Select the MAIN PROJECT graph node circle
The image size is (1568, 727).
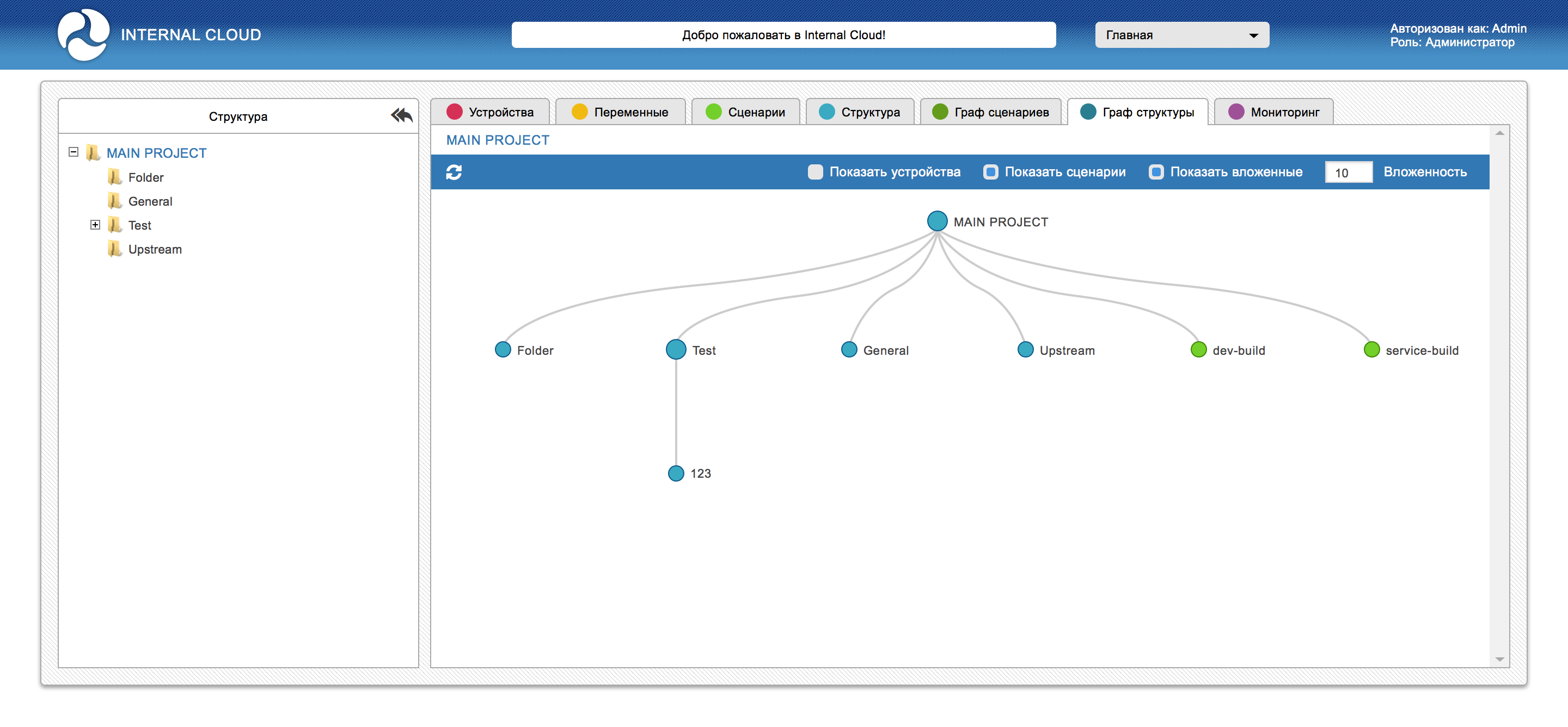(x=937, y=221)
